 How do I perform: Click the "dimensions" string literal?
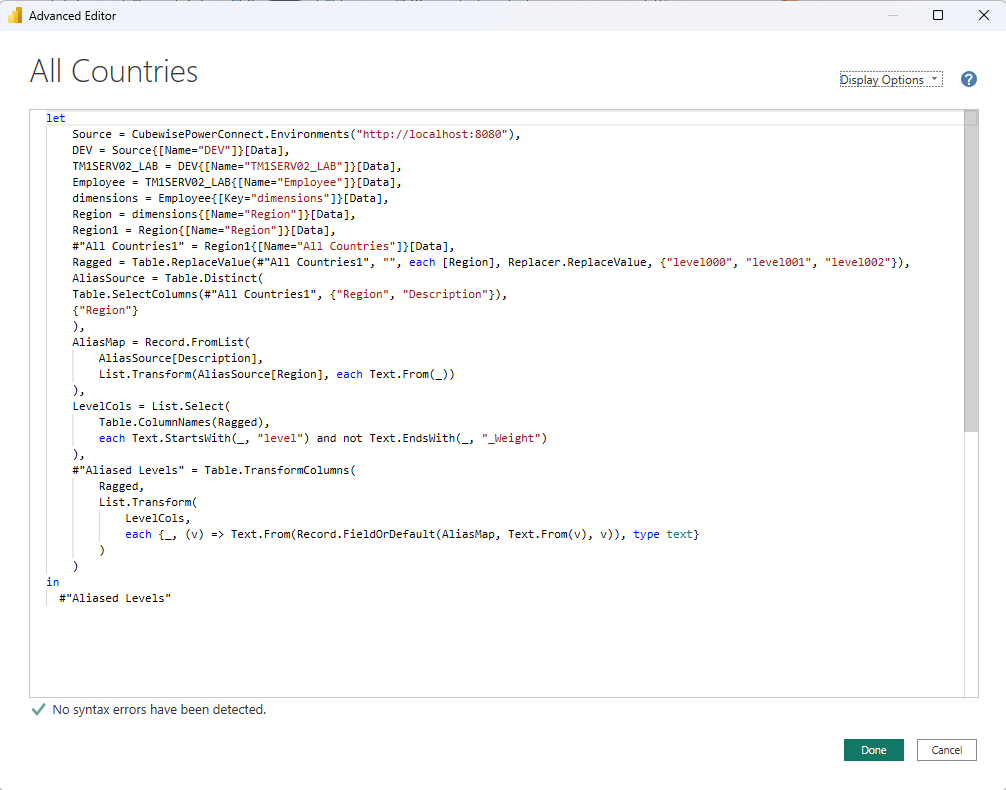pyautogui.click(x=290, y=198)
